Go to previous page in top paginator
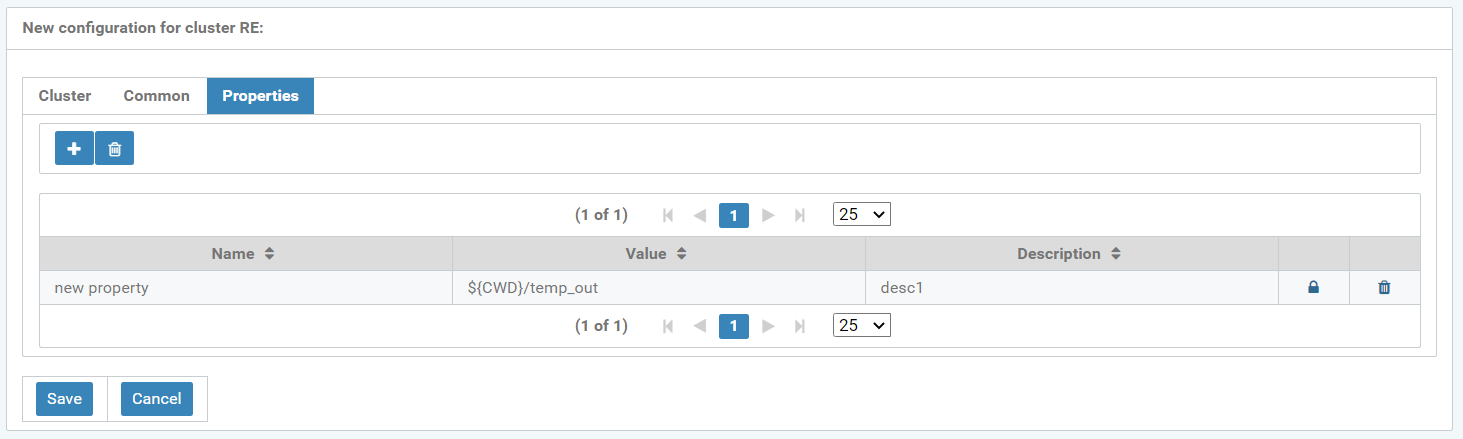 point(700,215)
